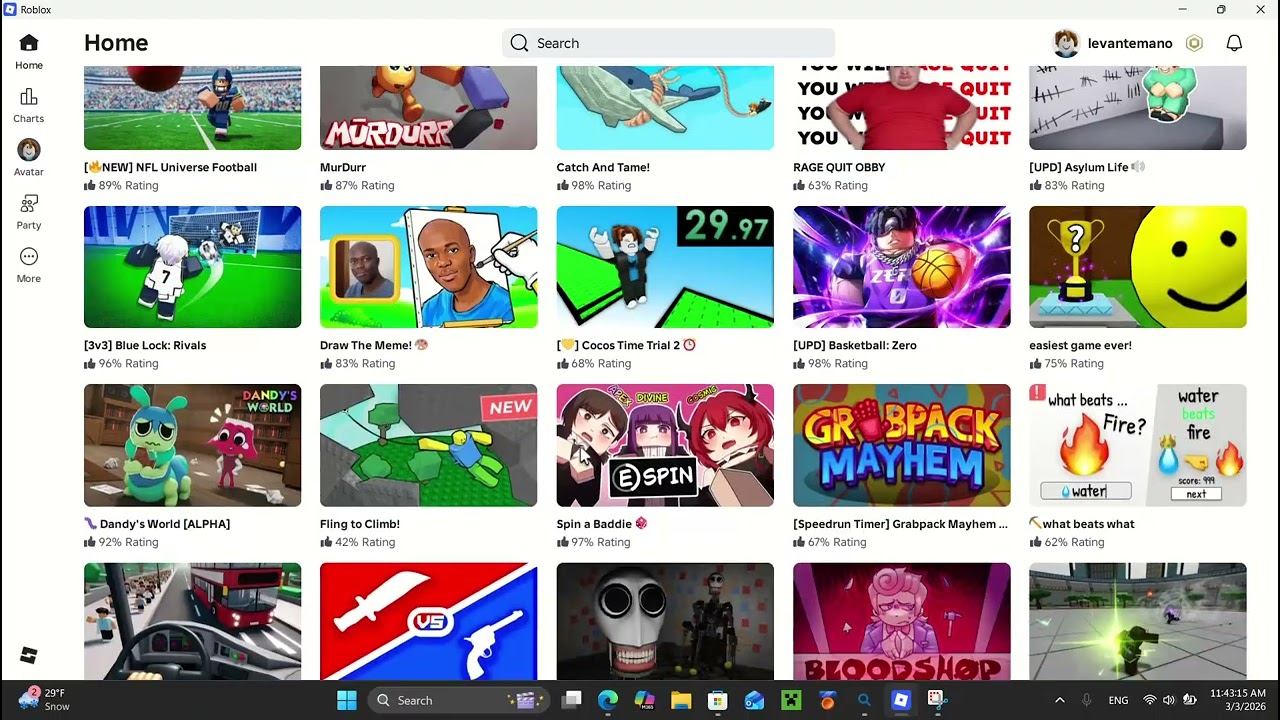Open the Asylum Life game thumbnail
1280x720 pixels.
click(1138, 108)
